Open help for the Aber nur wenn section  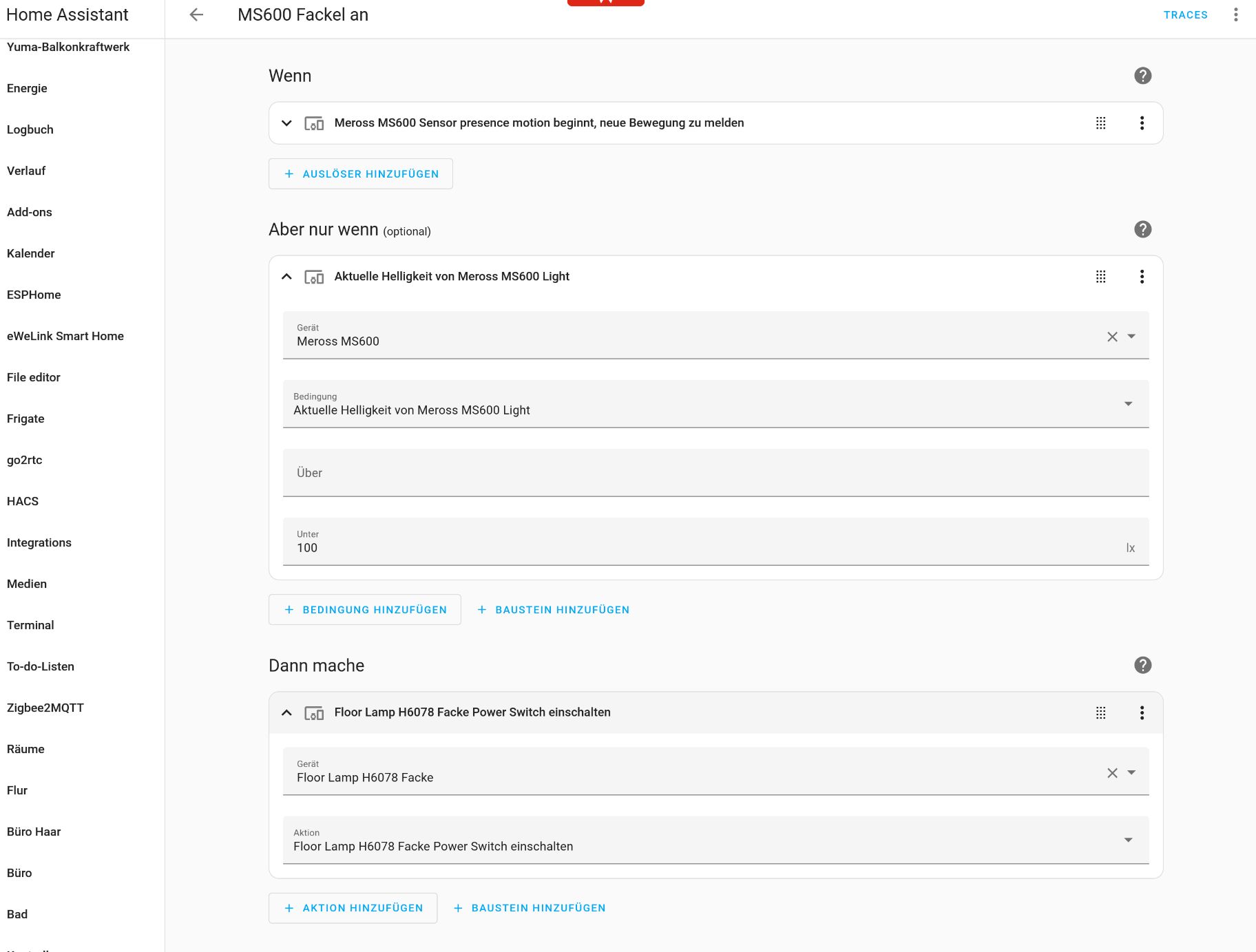(x=1142, y=229)
